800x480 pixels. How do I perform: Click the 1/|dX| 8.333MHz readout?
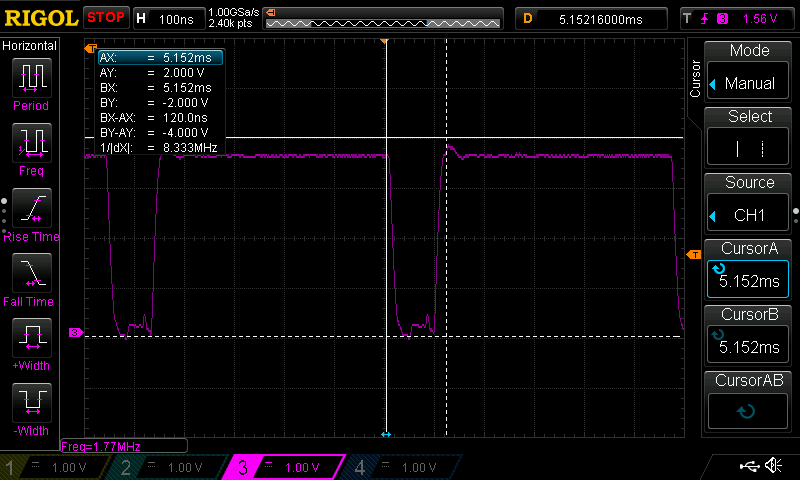coord(161,148)
